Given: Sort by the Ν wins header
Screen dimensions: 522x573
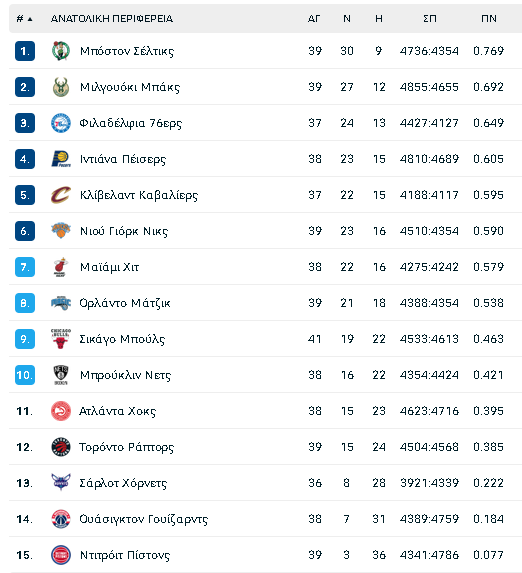Looking at the screenshot, I should coord(347,19).
